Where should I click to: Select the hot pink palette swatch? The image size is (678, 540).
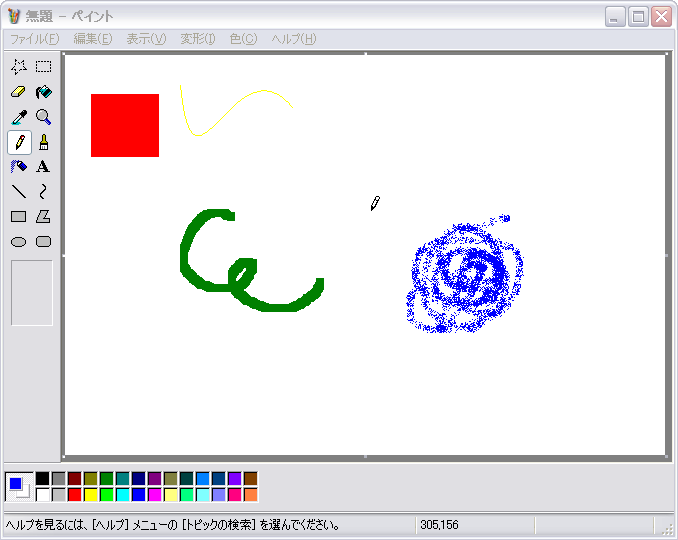(234, 495)
